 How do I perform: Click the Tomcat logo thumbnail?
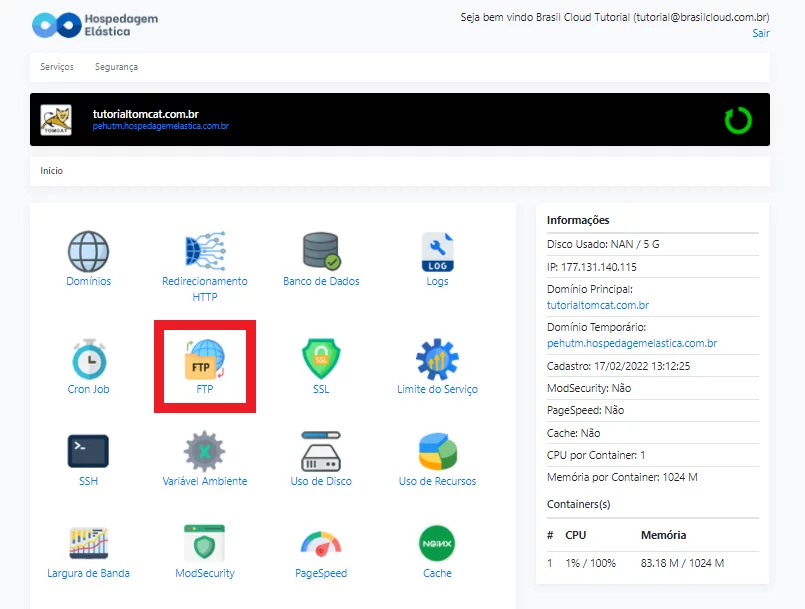click(56, 120)
